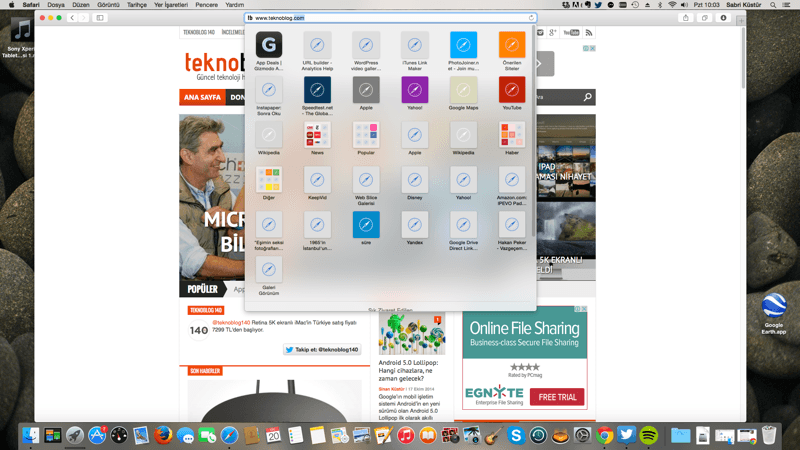Open @teknoblog140 tweet link
The height and width of the screenshot is (450, 800).
(x=231, y=322)
